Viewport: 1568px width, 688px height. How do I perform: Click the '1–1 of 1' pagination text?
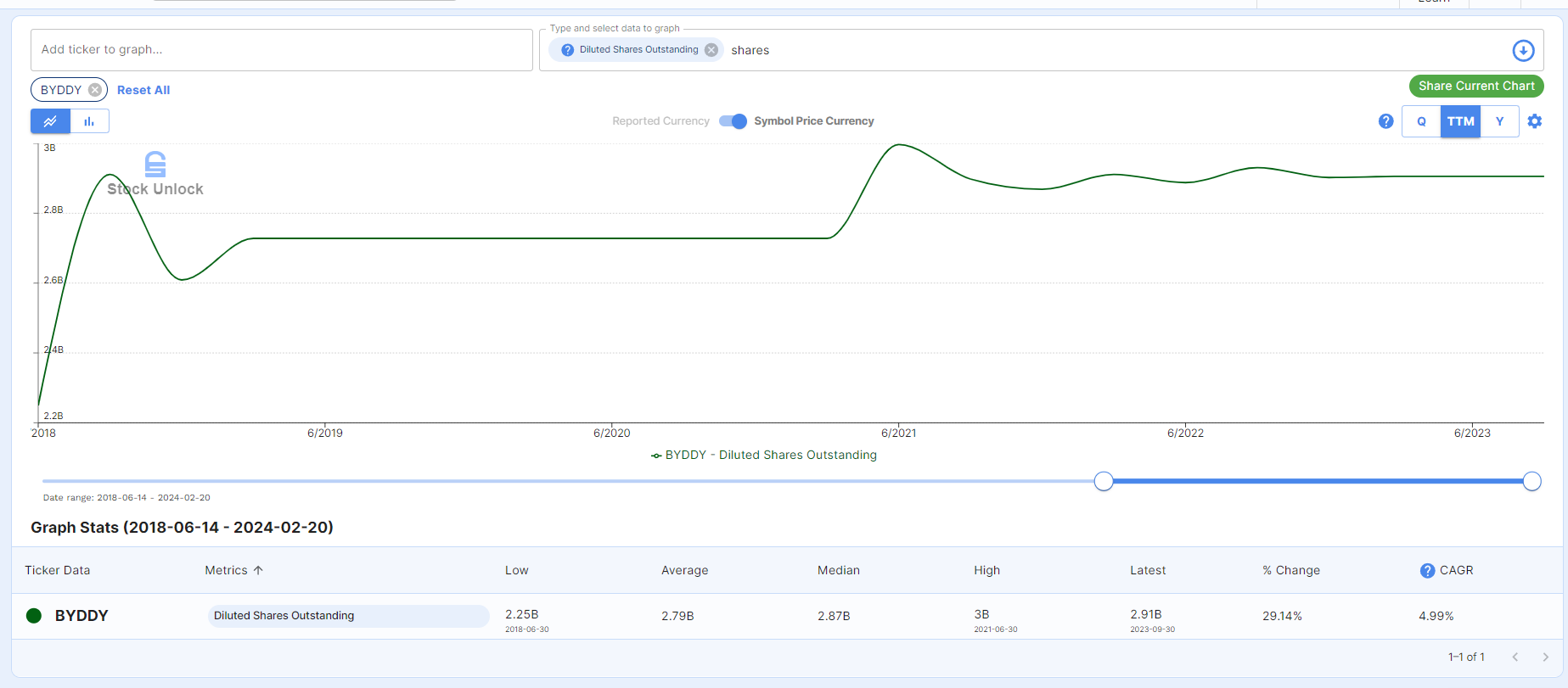1466,657
